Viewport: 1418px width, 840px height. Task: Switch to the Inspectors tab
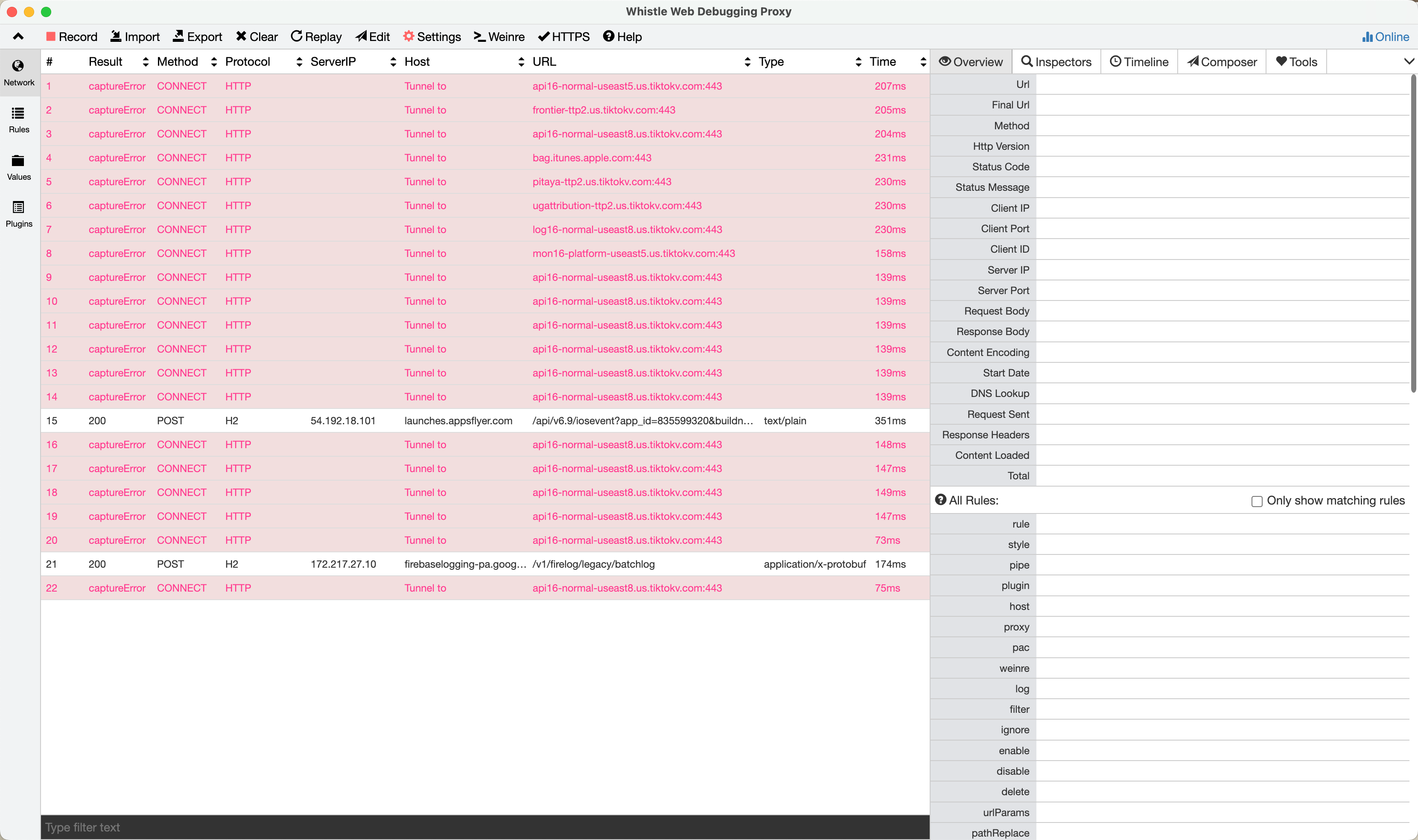click(x=1056, y=62)
